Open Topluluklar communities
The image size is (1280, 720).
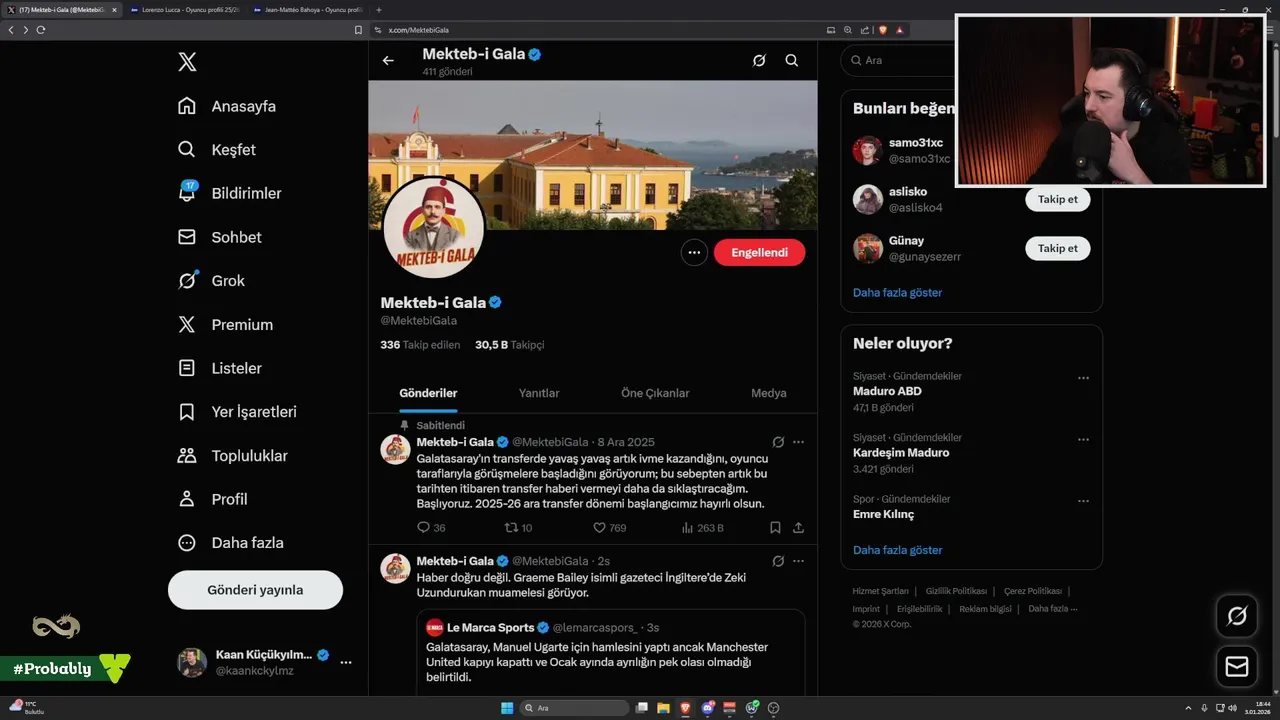click(x=232, y=456)
